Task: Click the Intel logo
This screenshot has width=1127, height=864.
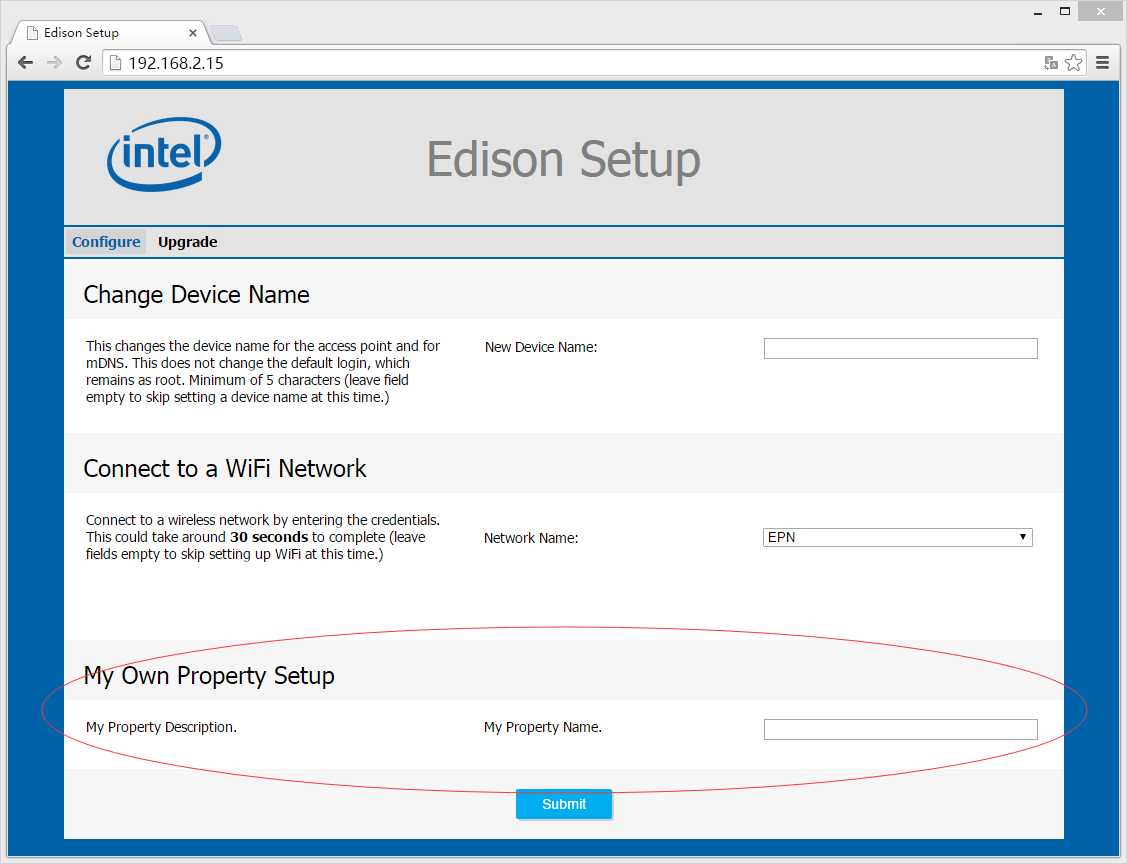Action: coord(164,154)
